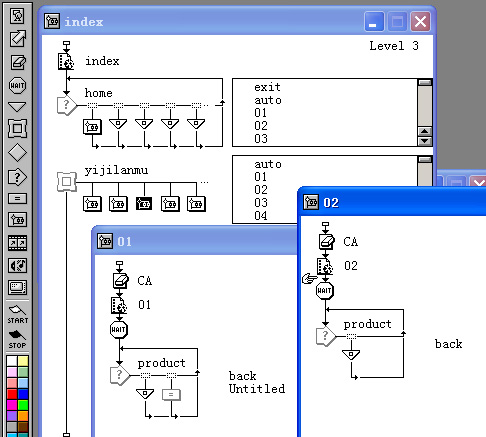486x437 pixels.
Task: Choose the Sound icon in the palette
Action: coord(17,265)
